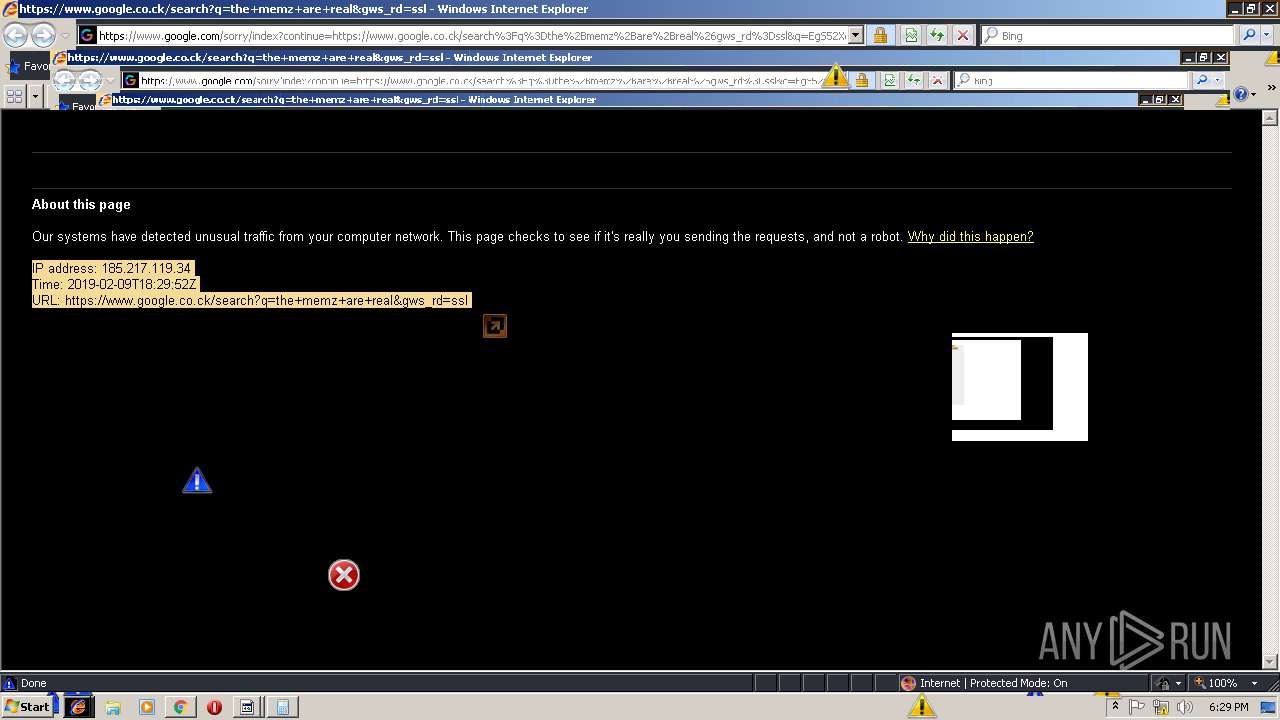The height and width of the screenshot is (720, 1280).
Task: Click the 'Done' status bar text
Action: (x=34, y=684)
